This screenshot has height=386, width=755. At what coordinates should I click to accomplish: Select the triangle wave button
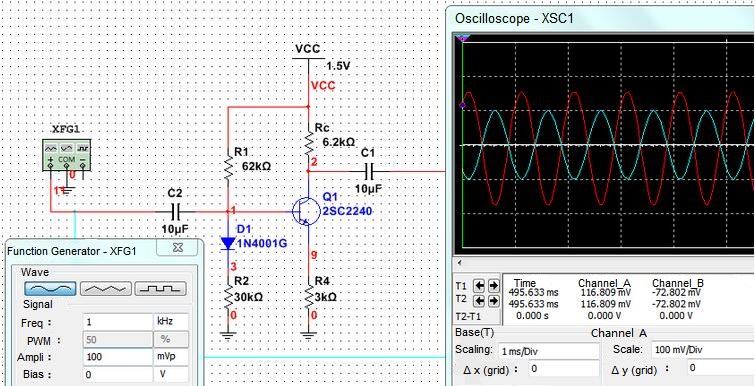coord(105,288)
